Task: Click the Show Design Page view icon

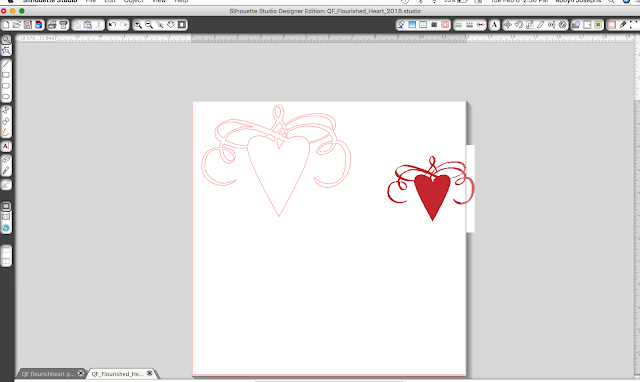Action: [x=6, y=206]
